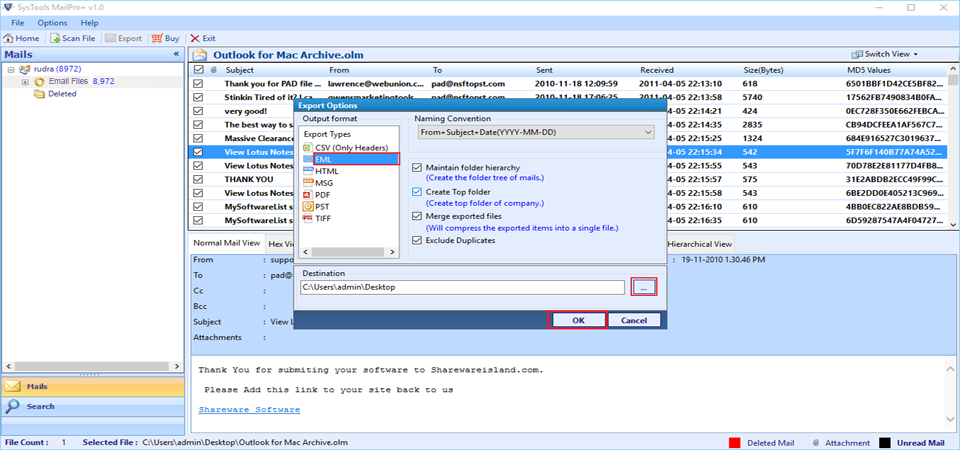The height and width of the screenshot is (450, 960).
Task: Collapse the Mails panel with chevrons
Action: 176,54
